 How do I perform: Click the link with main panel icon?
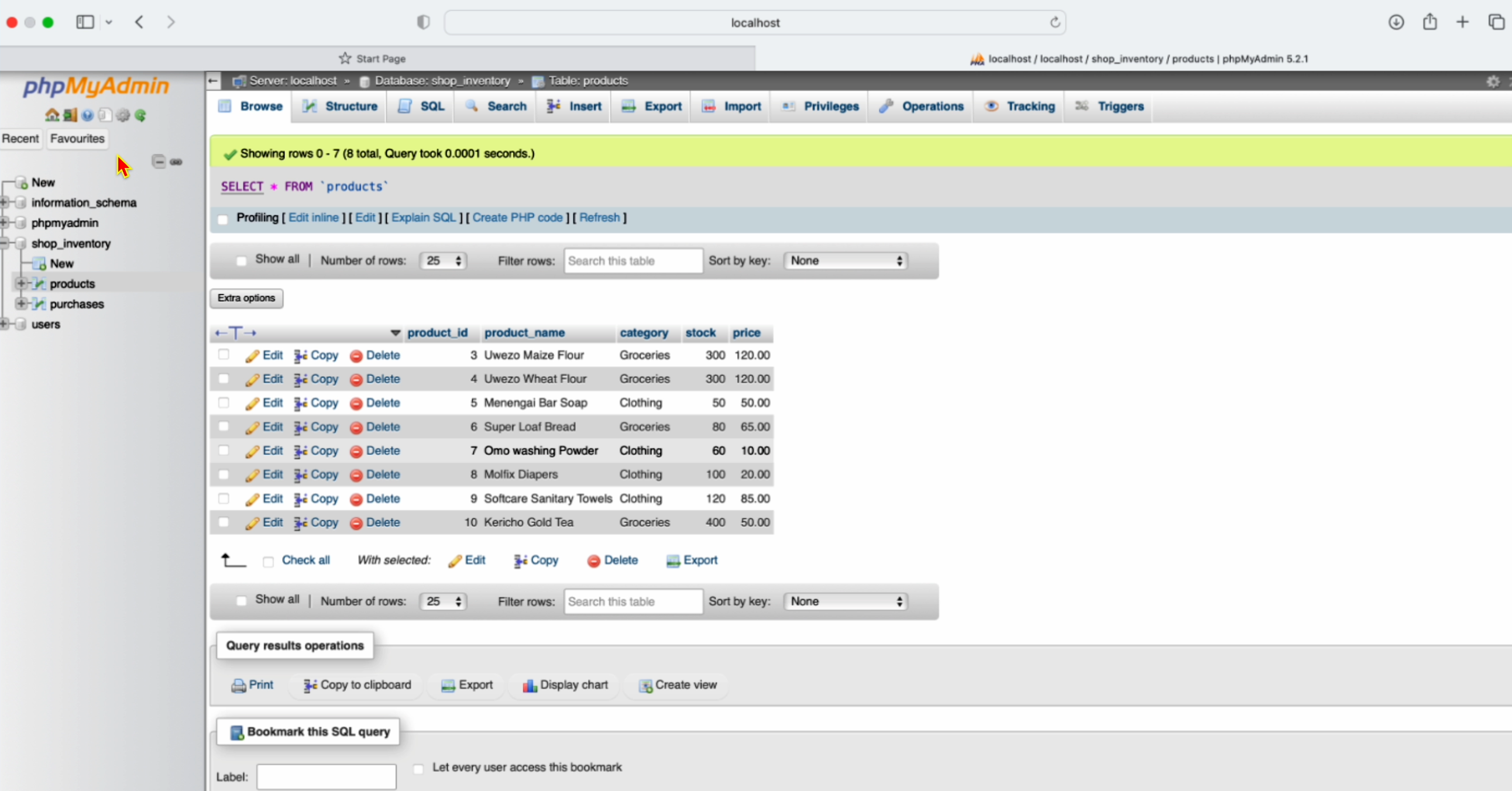click(176, 161)
